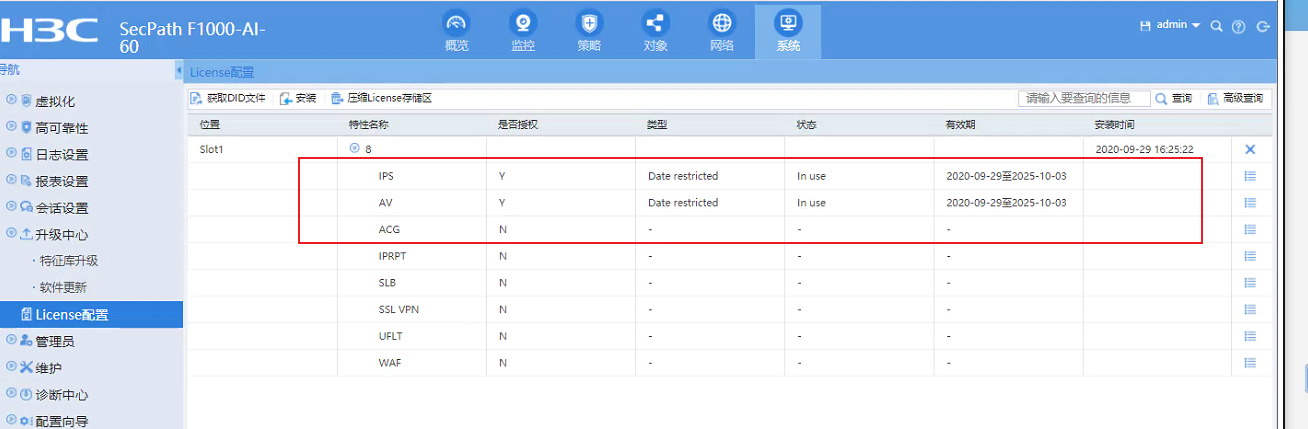Open the 策略 policy tab
1308x429 pixels.
coord(589,32)
